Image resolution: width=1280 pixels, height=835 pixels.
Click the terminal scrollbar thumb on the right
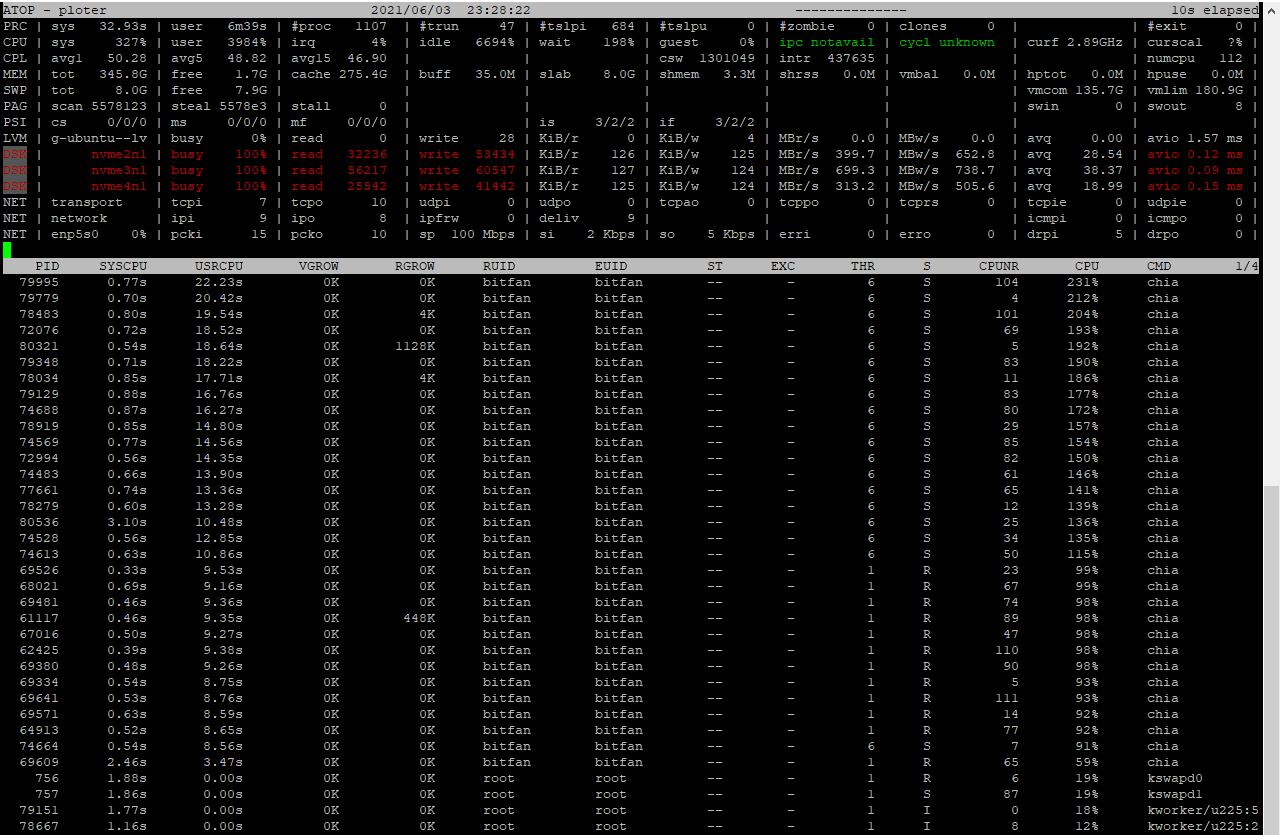click(x=1272, y=662)
